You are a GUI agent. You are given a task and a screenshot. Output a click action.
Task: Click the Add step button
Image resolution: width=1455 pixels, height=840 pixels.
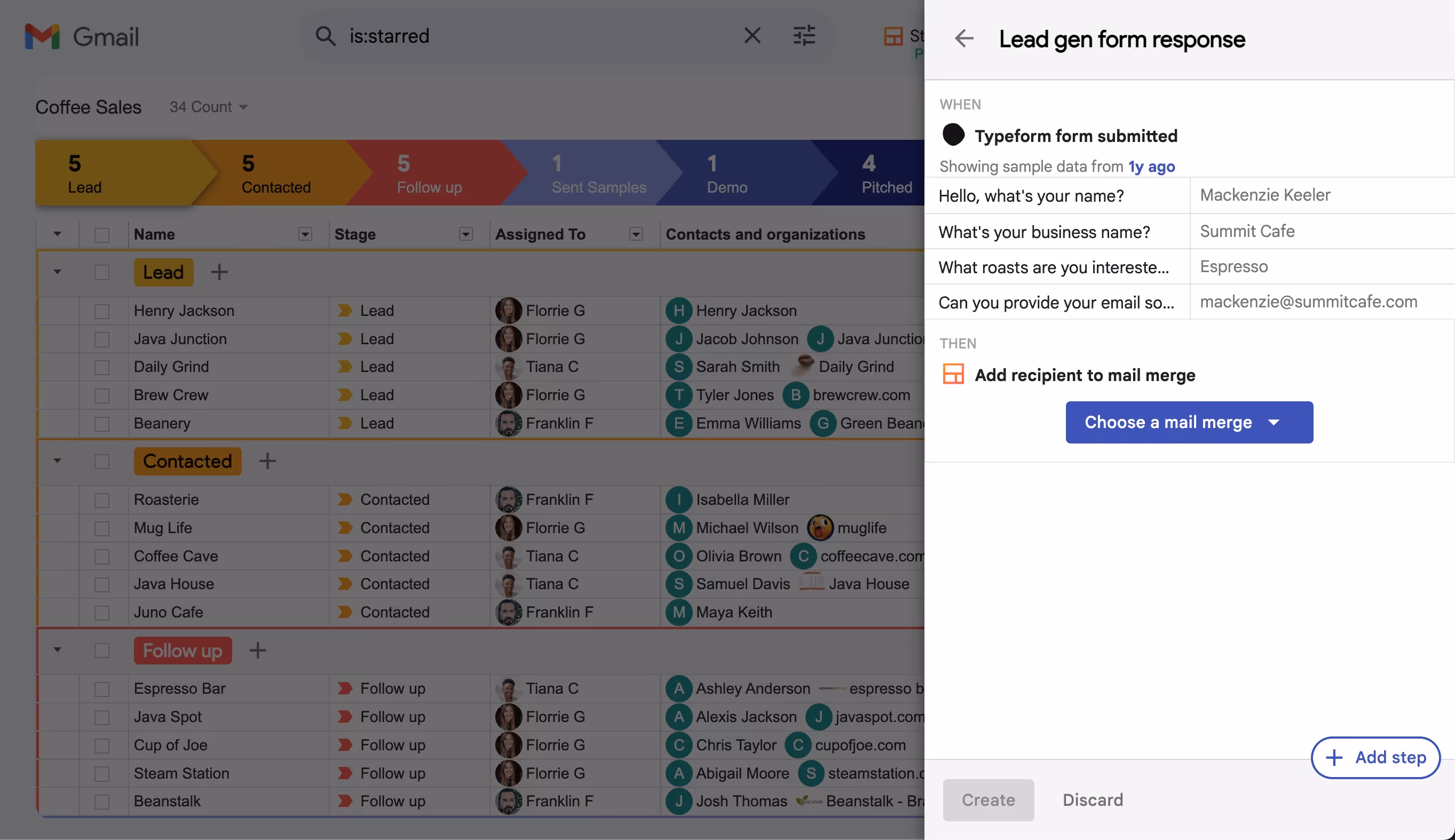[1375, 757]
